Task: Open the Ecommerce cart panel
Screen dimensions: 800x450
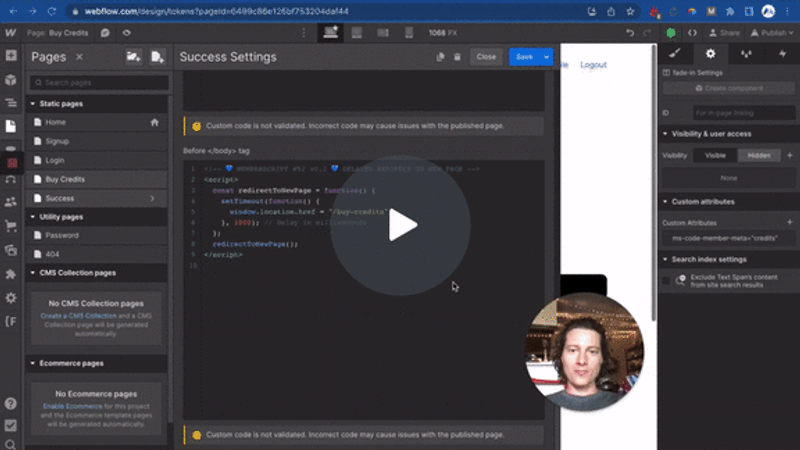Action: coord(11,226)
